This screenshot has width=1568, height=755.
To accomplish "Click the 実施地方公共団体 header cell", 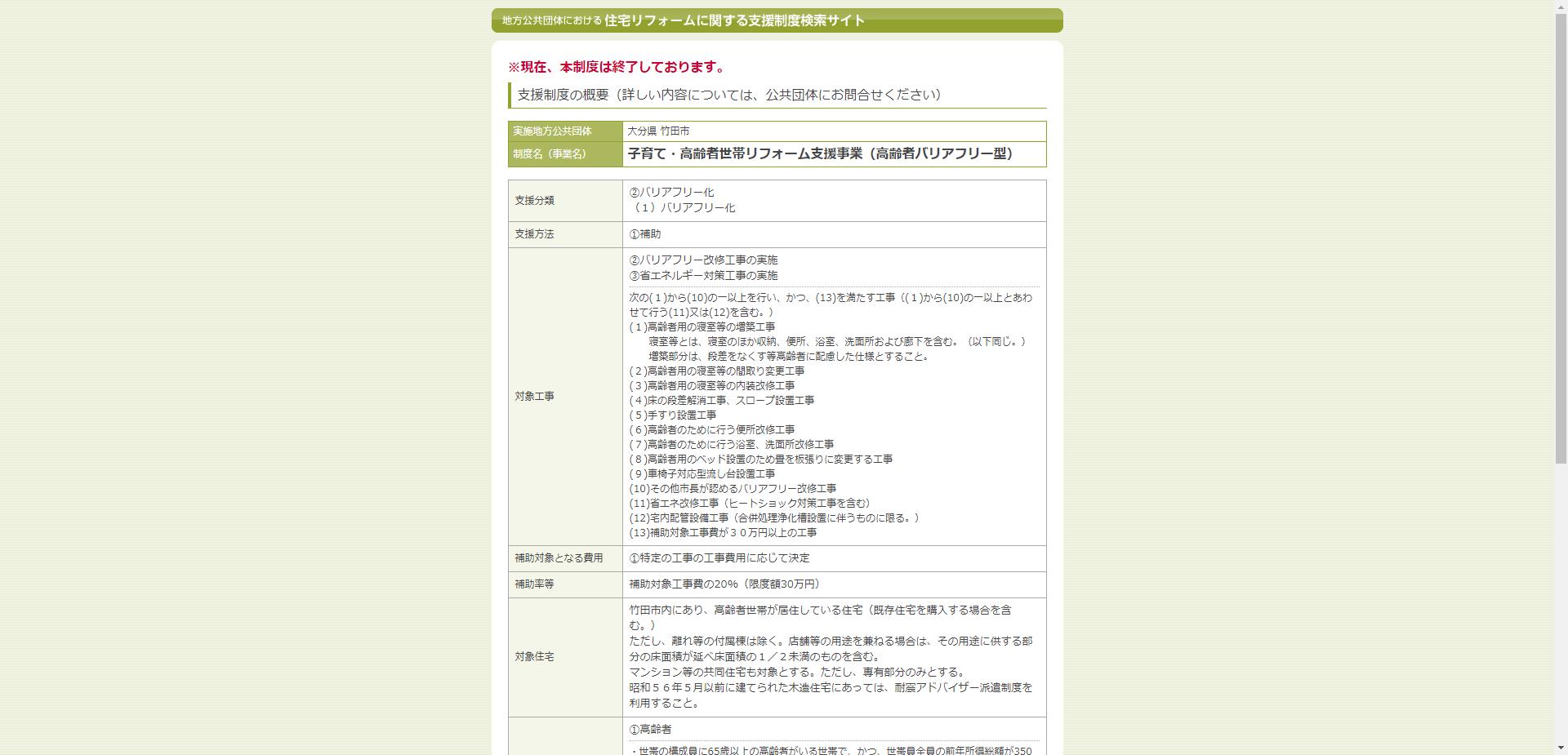I will (552, 131).
